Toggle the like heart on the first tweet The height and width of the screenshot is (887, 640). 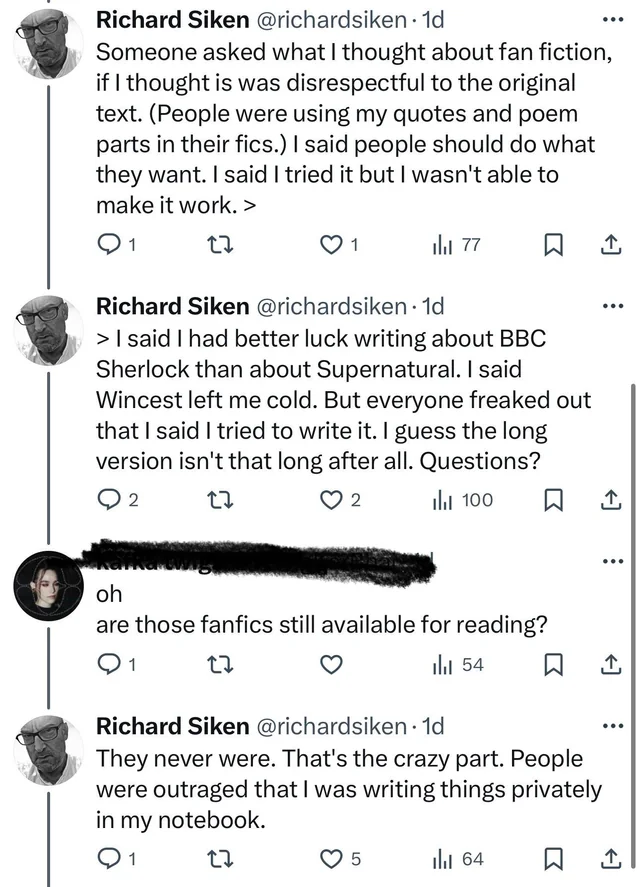[x=331, y=244]
